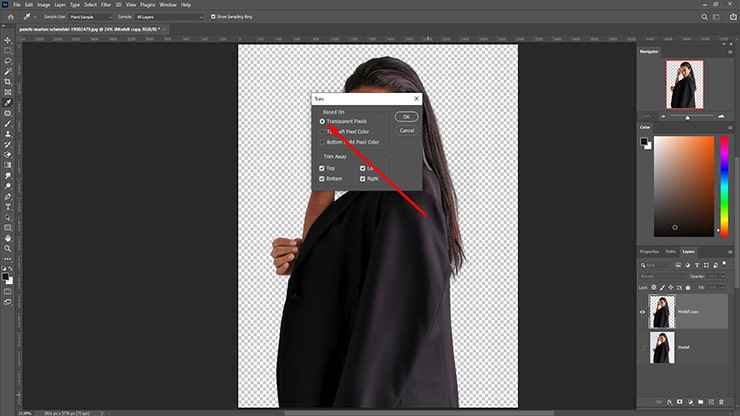Select the Horizontal Type tool
The image size is (740, 416).
click(8, 207)
